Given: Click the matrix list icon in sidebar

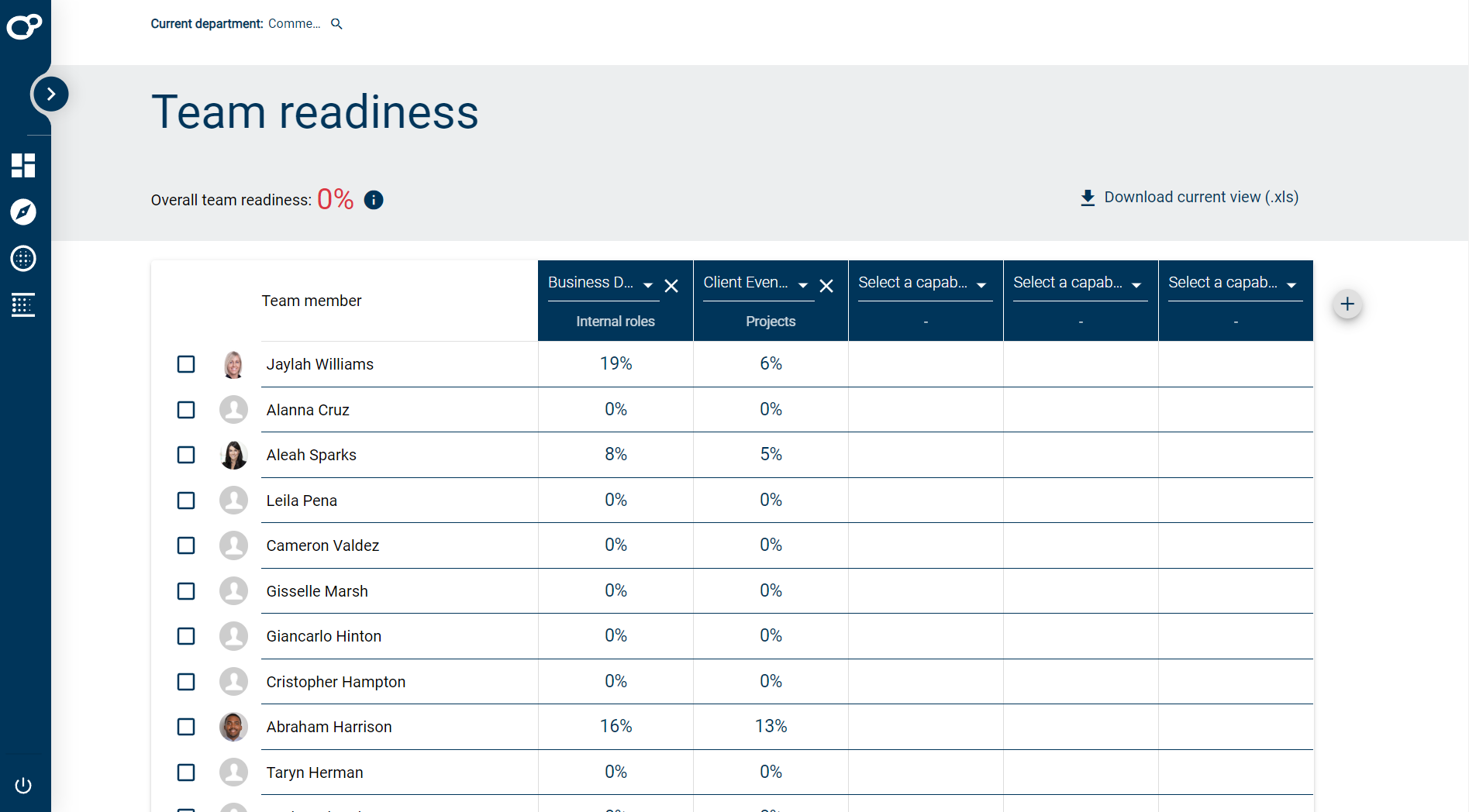Looking at the screenshot, I should pos(23,305).
